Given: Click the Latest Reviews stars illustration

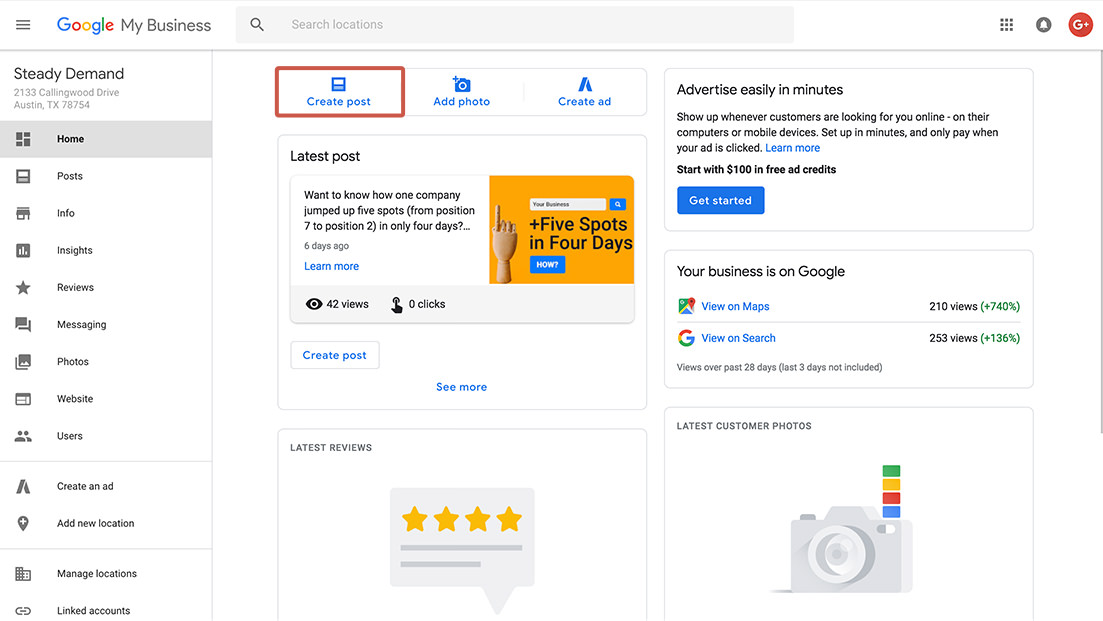Looking at the screenshot, I should coord(462,550).
